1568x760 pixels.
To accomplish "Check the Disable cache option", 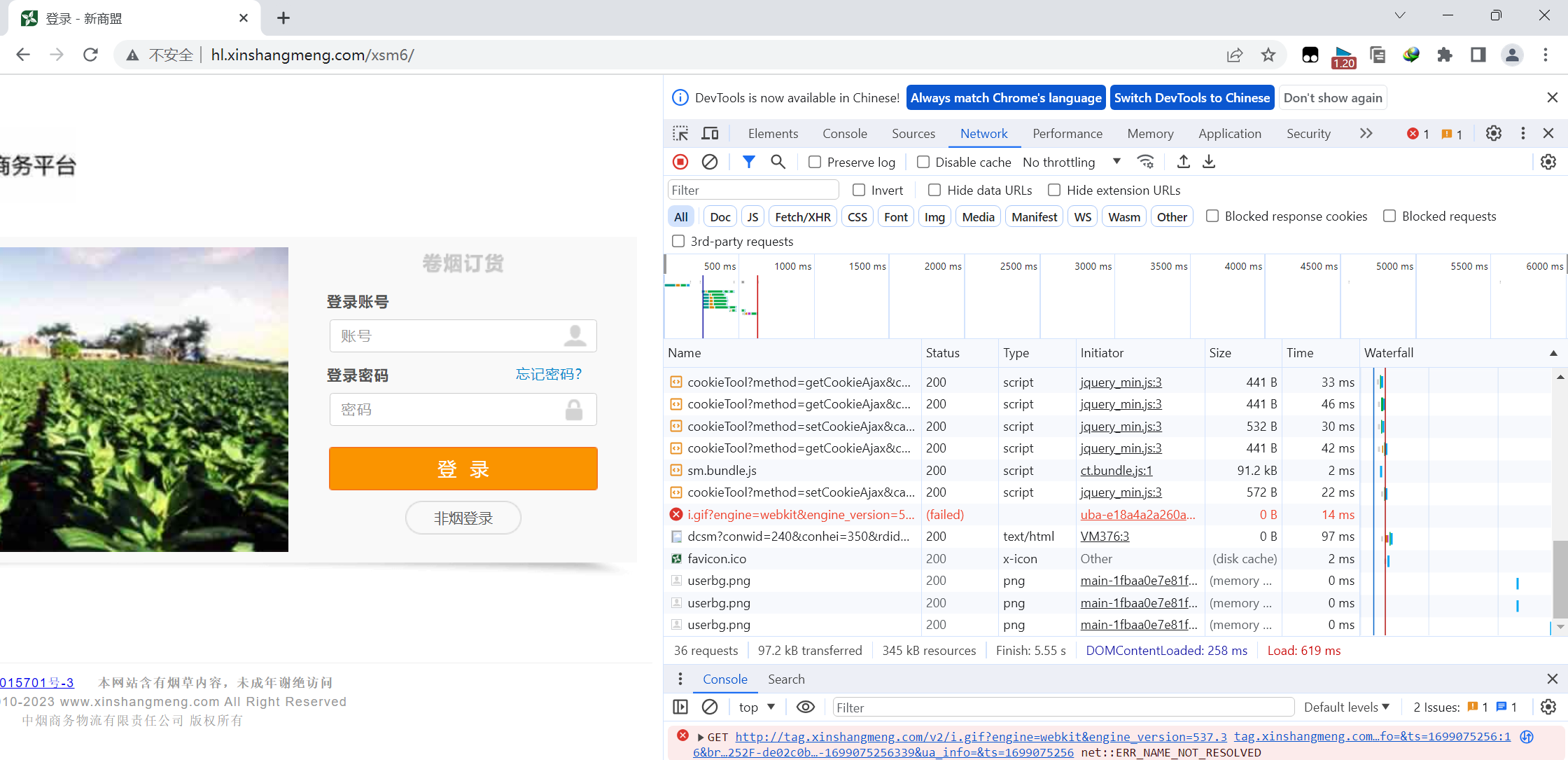I will pos(923,162).
